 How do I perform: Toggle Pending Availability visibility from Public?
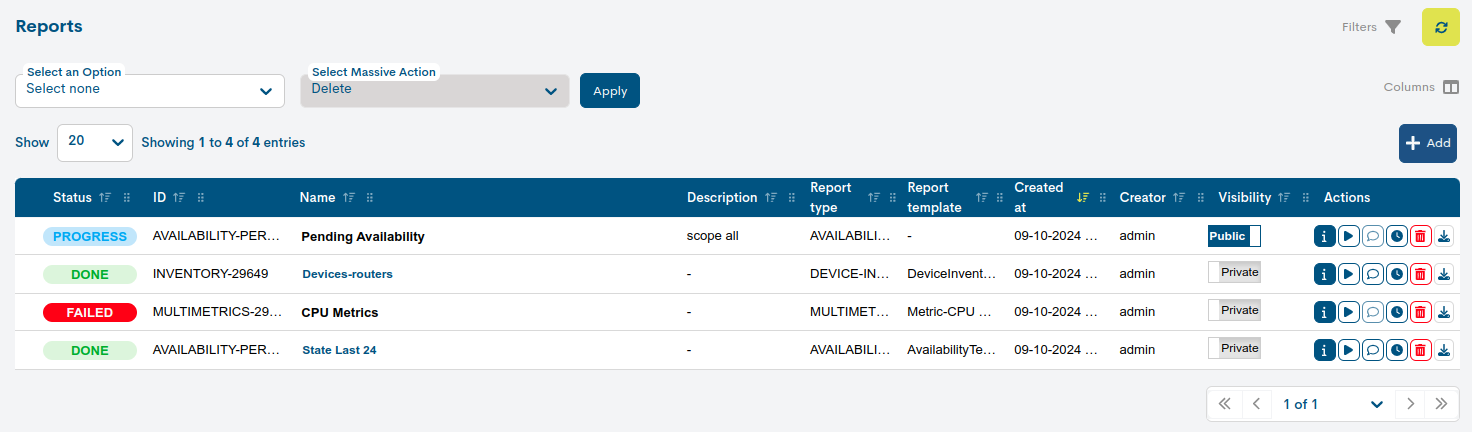(1234, 237)
